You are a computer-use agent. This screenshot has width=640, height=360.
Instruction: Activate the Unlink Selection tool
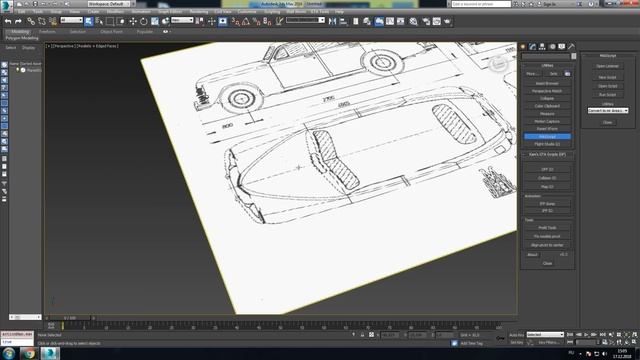(x=42, y=21)
